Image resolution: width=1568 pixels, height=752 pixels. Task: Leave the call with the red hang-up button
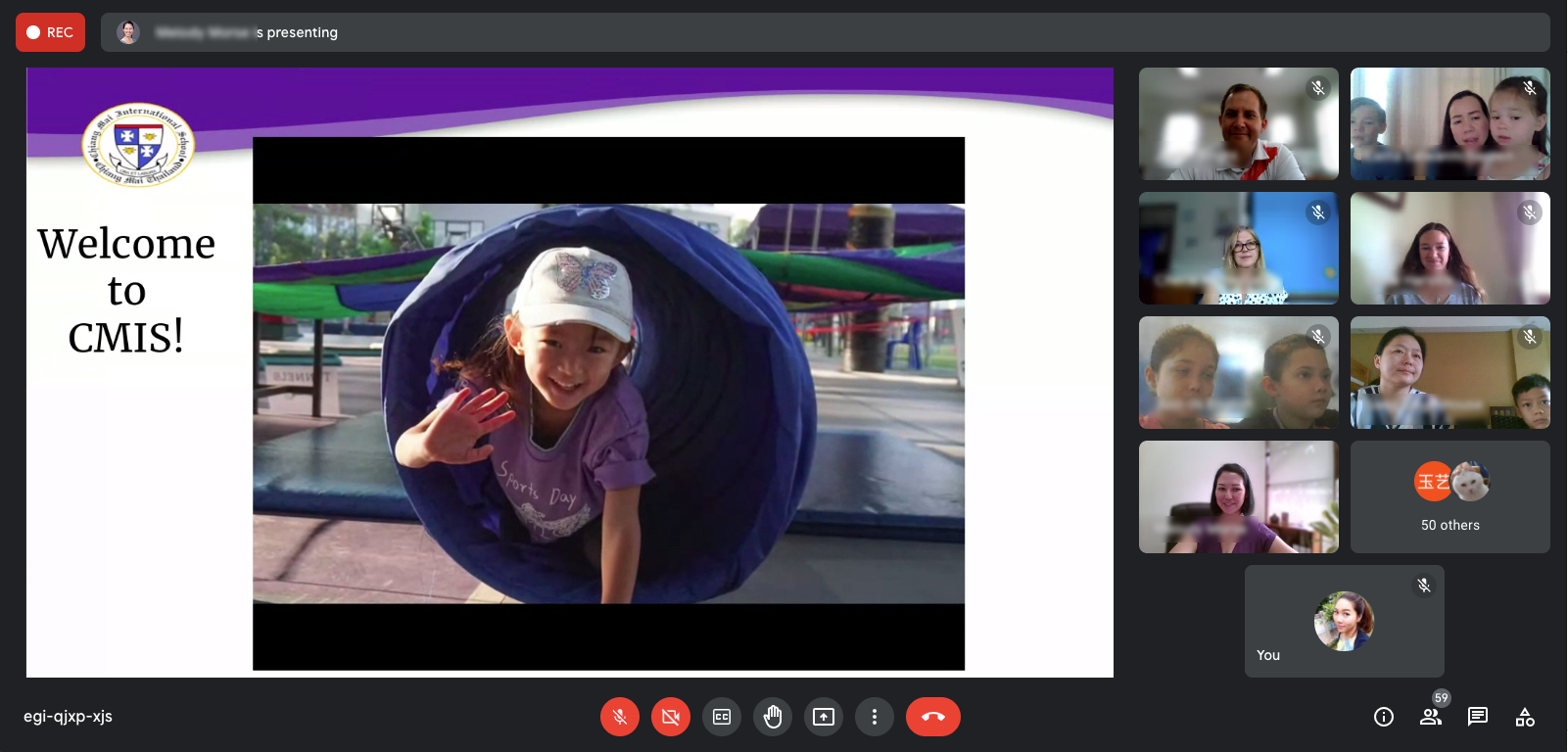click(933, 717)
